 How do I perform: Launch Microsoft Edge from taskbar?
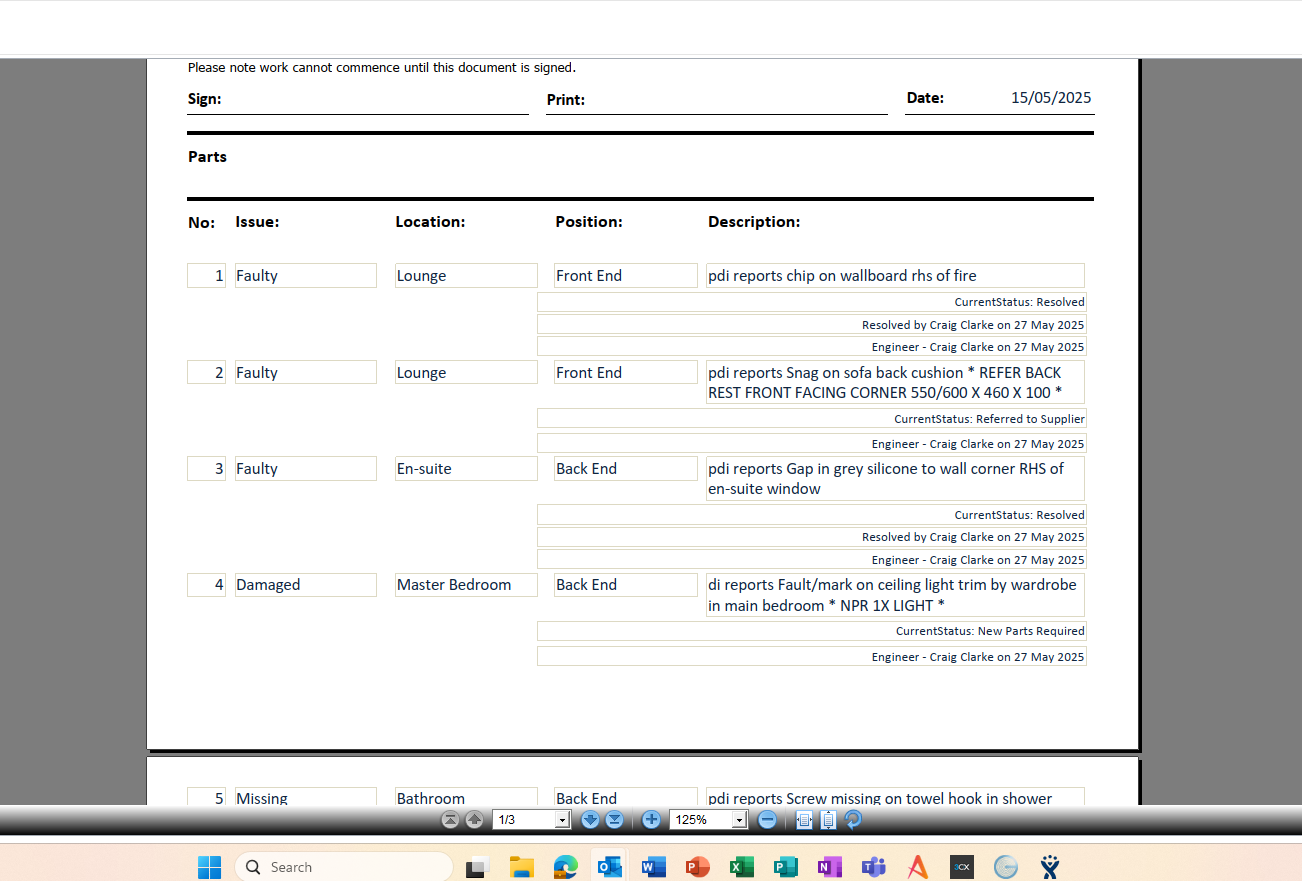coord(566,867)
